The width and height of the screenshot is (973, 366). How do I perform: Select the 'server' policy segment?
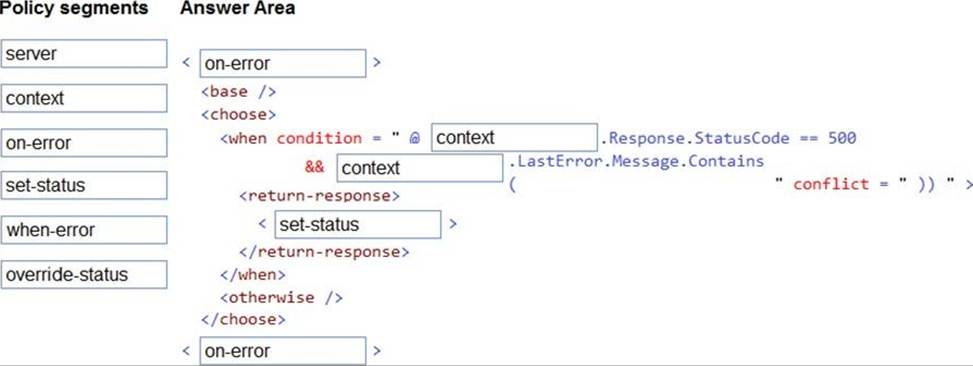coord(84,53)
